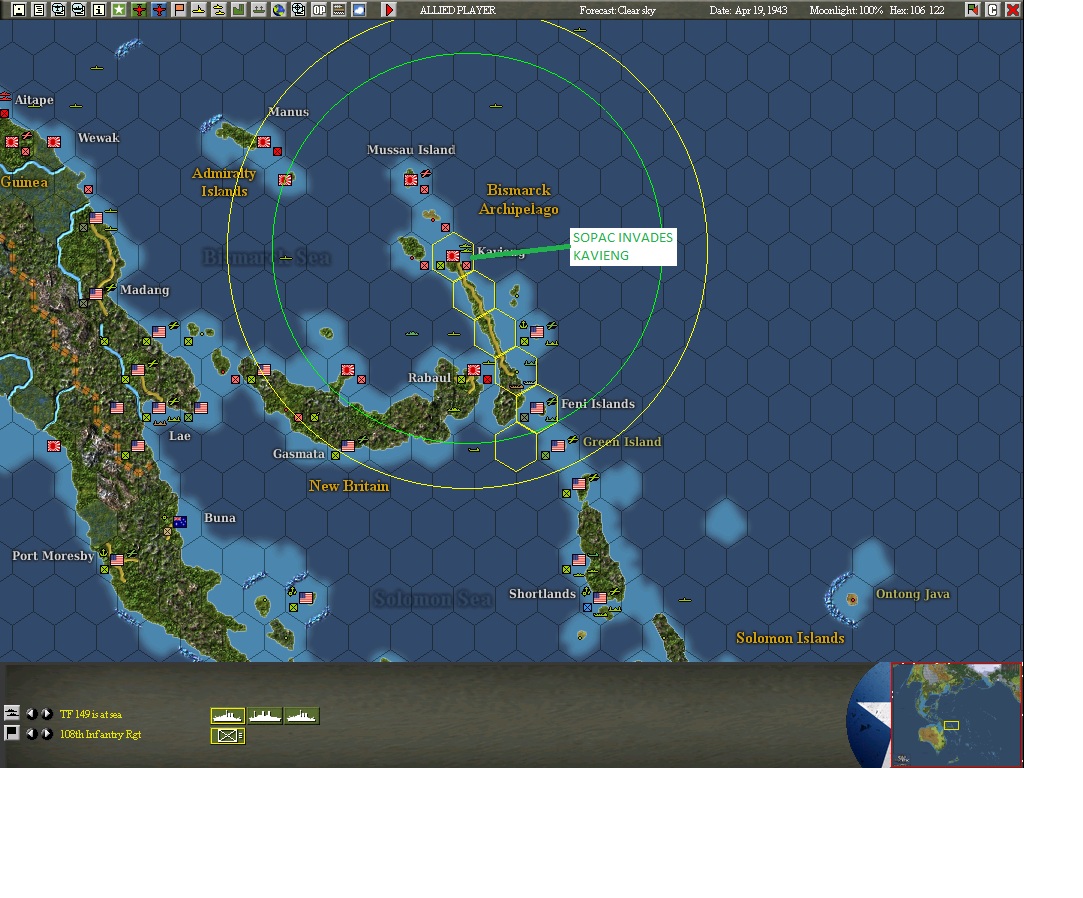
Task: Click the green factory industry toolbar icon
Action: 238,10
